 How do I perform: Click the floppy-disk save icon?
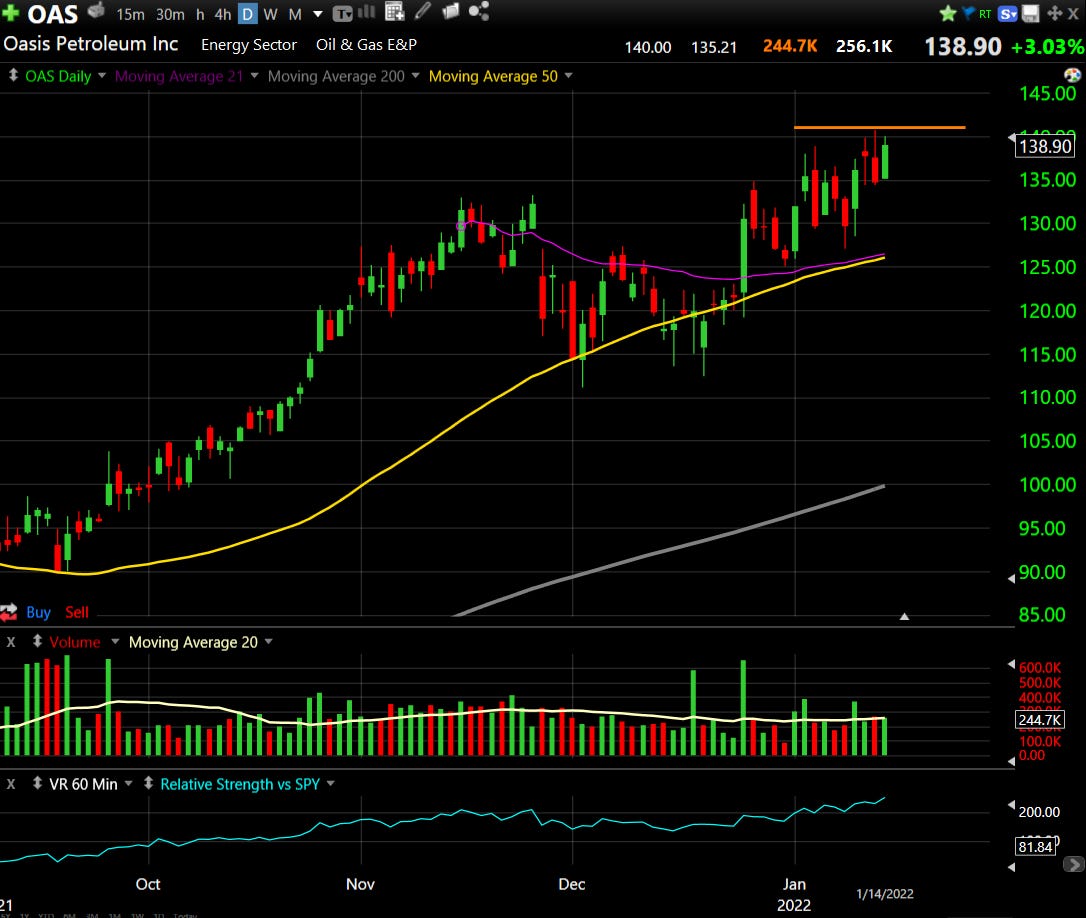tap(1031, 13)
